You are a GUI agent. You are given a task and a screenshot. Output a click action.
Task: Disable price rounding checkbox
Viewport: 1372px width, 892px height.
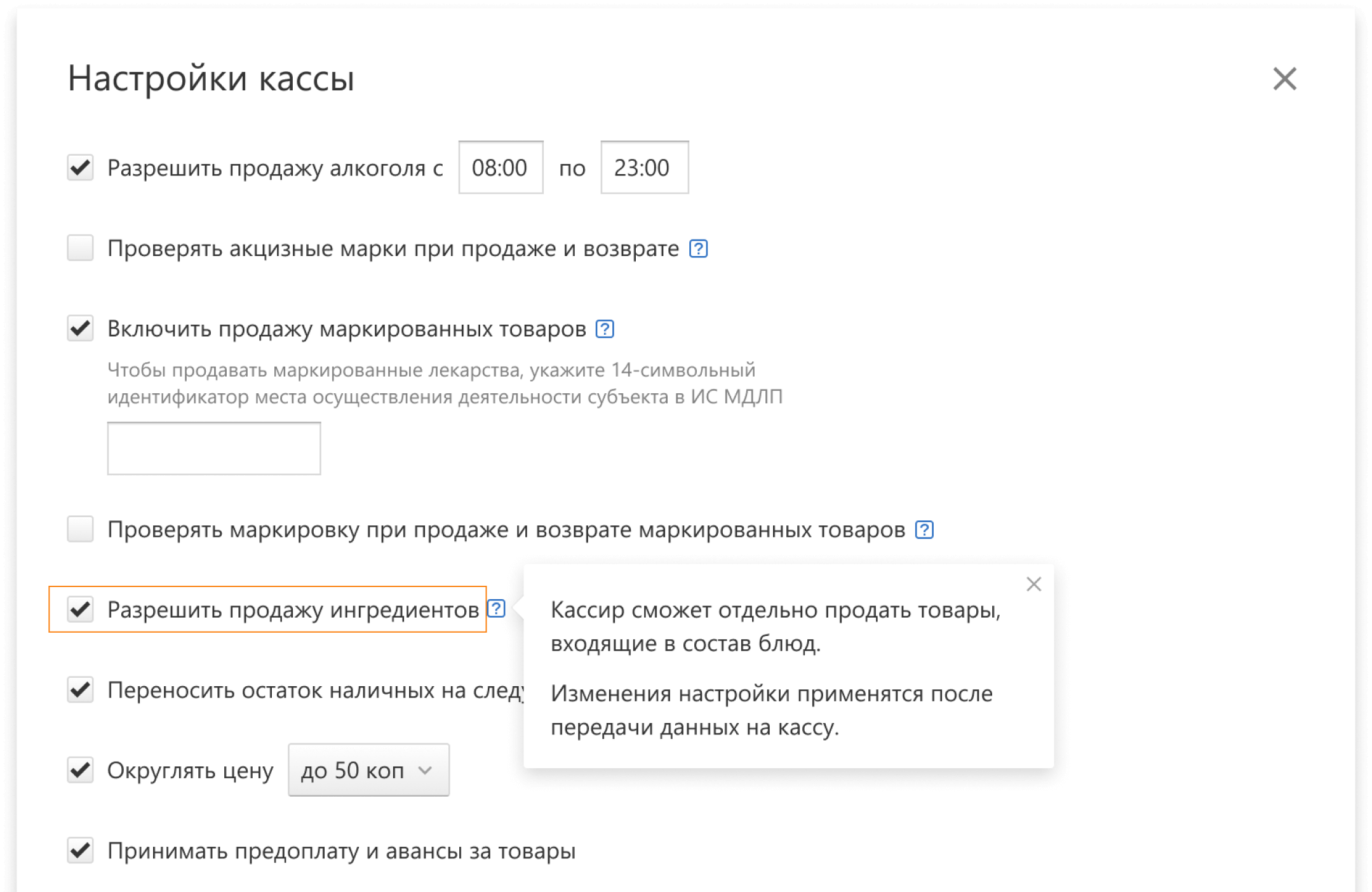pos(81,770)
